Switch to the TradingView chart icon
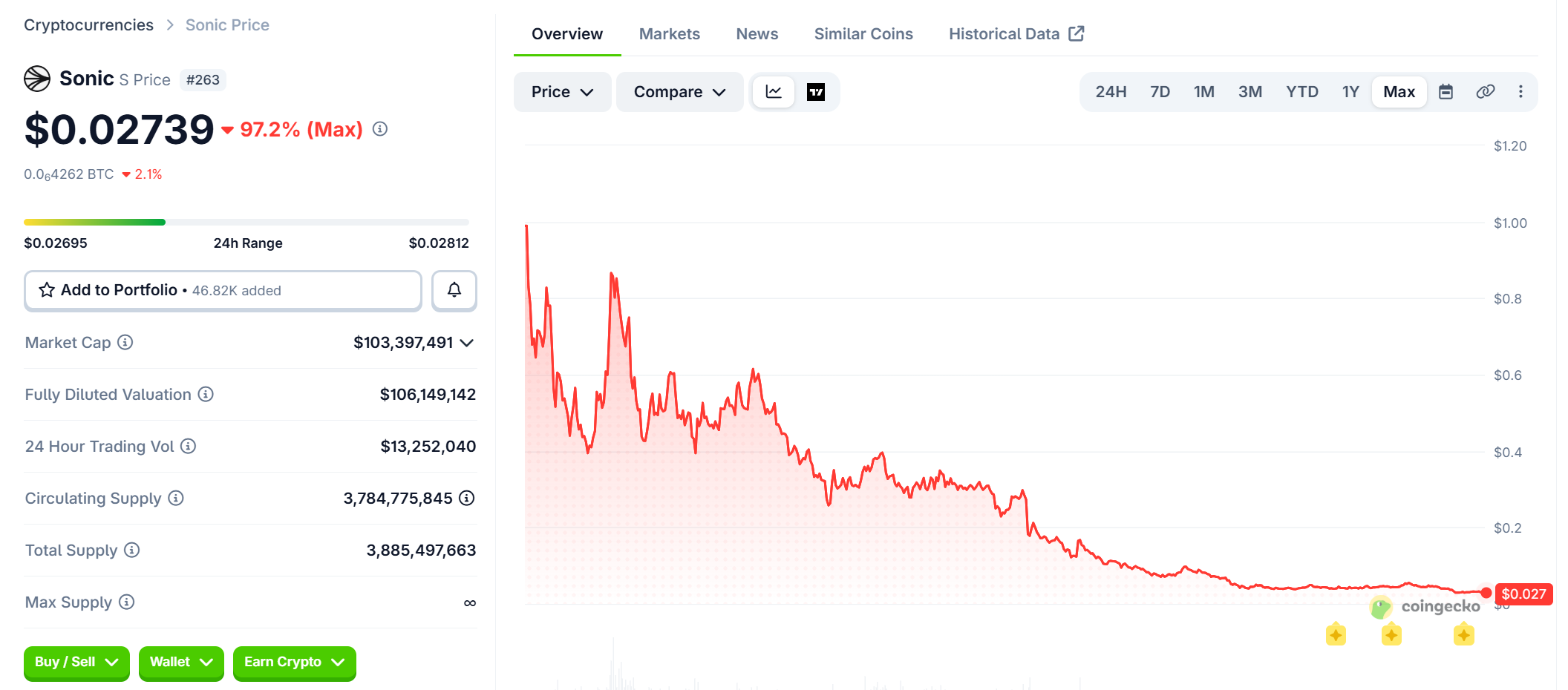Screen dimensions: 1568x690 pyautogui.click(x=816, y=92)
